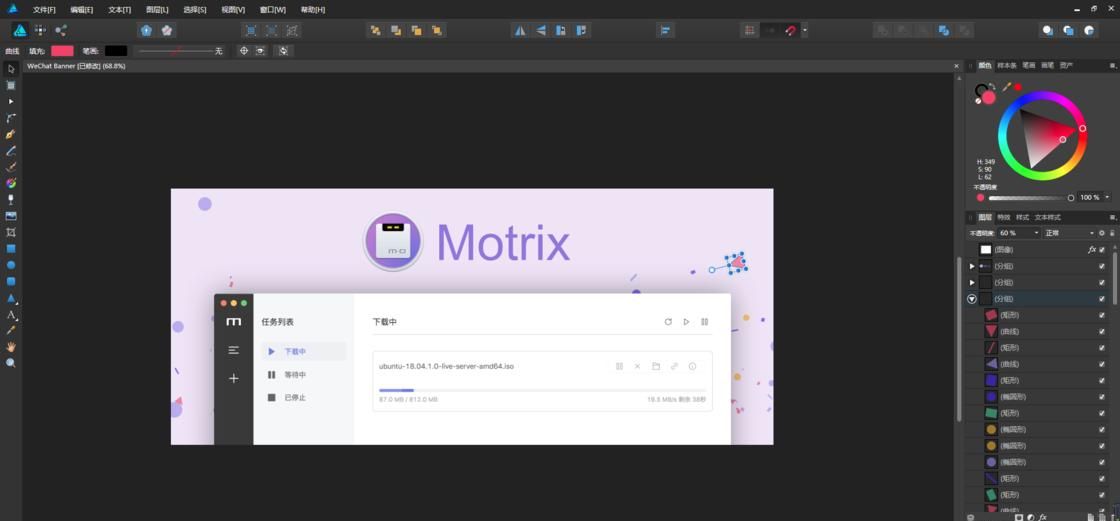Select the Fill (gradient) tool
The image size is (1120, 521).
click(x=11, y=183)
